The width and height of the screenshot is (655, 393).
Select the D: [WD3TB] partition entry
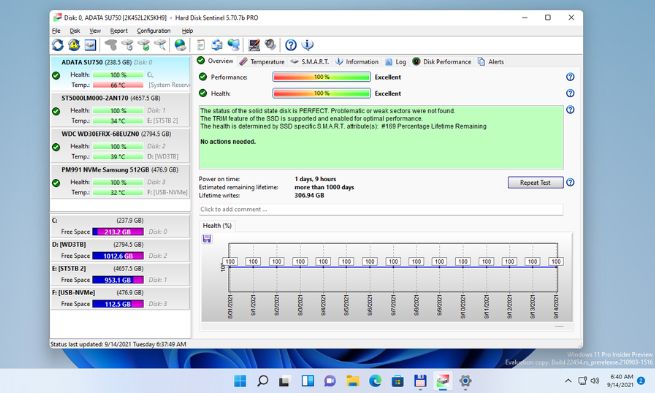[x=120, y=250]
